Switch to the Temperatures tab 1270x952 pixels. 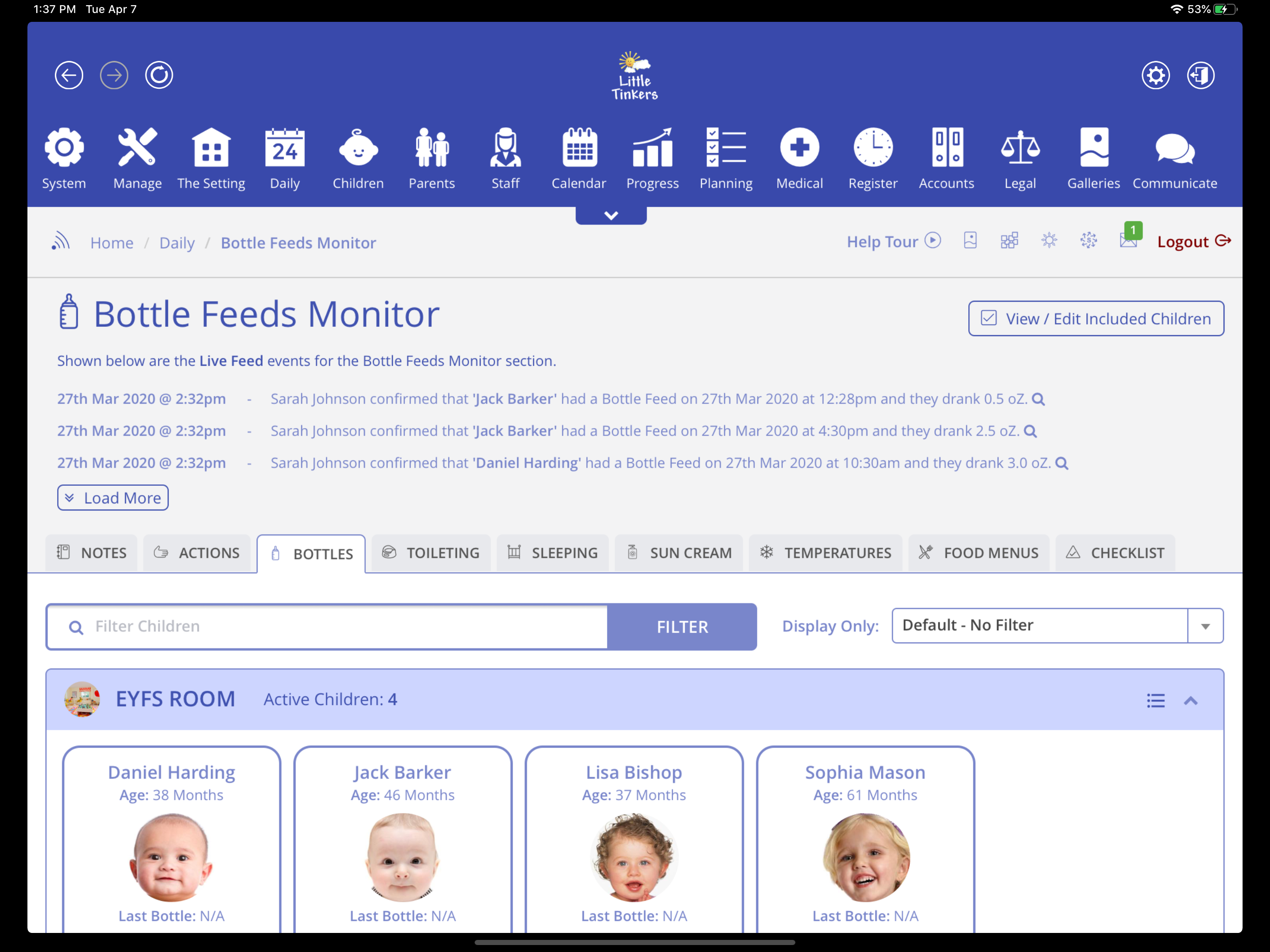tap(826, 553)
